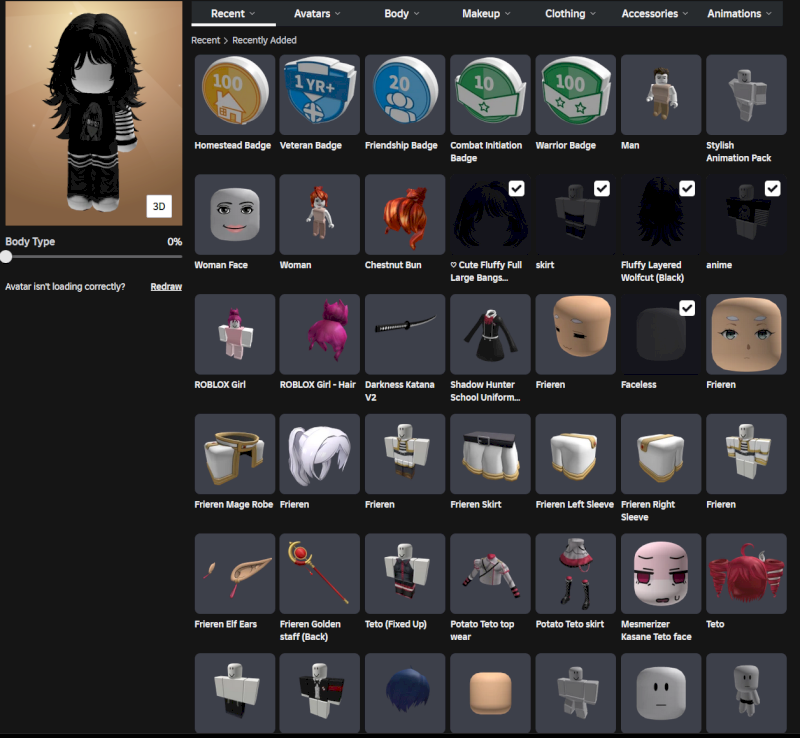Viewport: 800px width, 738px height.
Task: Equip the Chestnut Bun hair
Action: coord(405,214)
